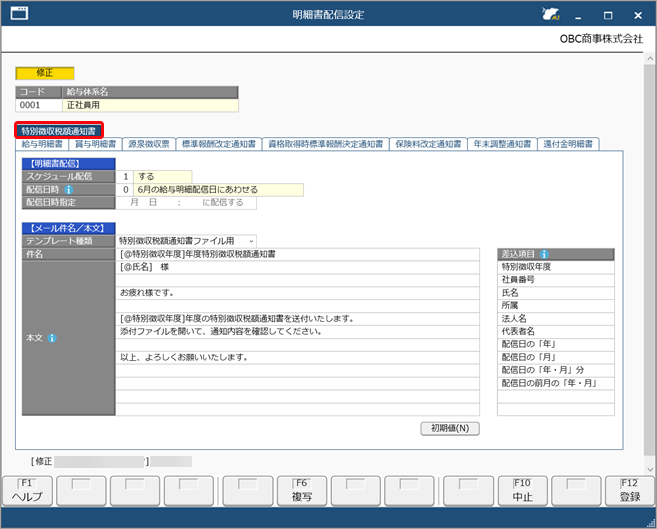The image size is (657, 529).
Task: Select 法人名 merge item
Action: coord(556,319)
